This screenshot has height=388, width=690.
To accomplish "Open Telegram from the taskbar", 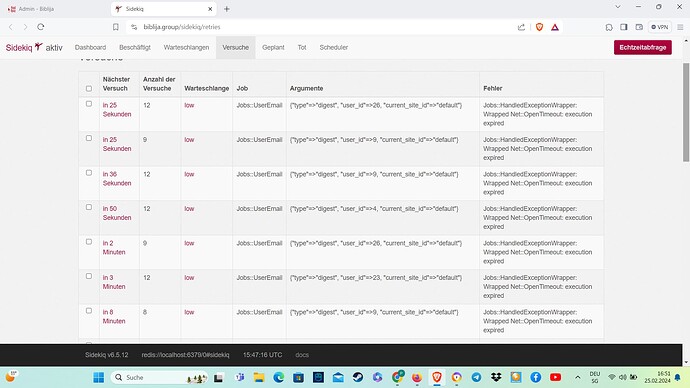I will click(476, 377).
